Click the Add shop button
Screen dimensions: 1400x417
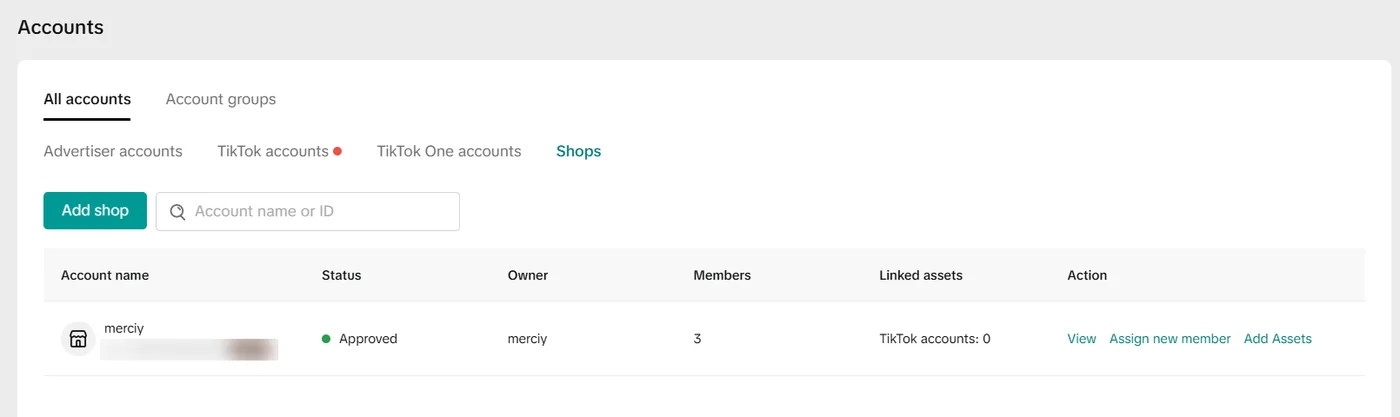pyautogui.click(x=95, y=211)
